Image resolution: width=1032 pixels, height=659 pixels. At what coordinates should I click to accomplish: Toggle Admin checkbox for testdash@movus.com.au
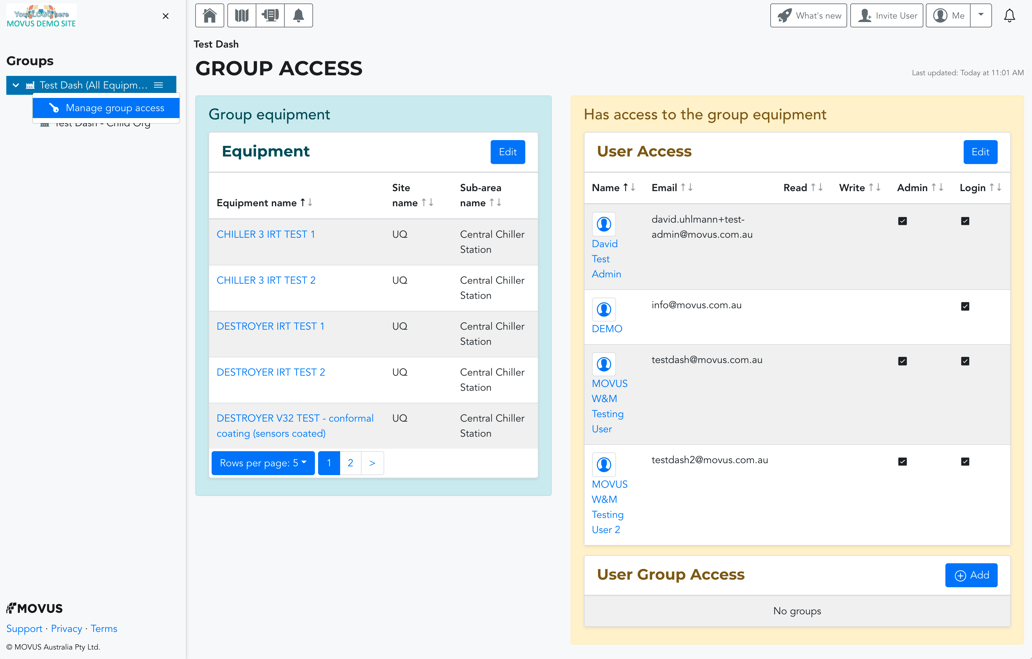902,361
